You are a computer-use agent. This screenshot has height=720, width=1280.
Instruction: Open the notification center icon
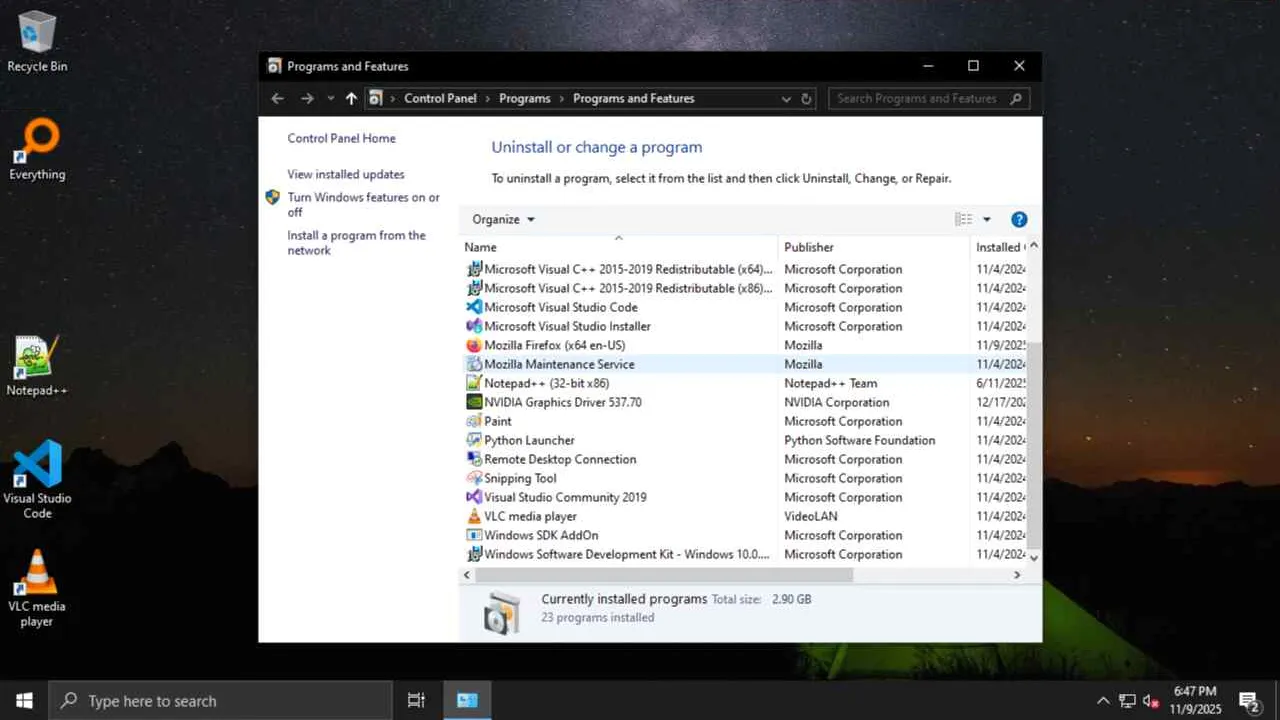(1248, 700)
